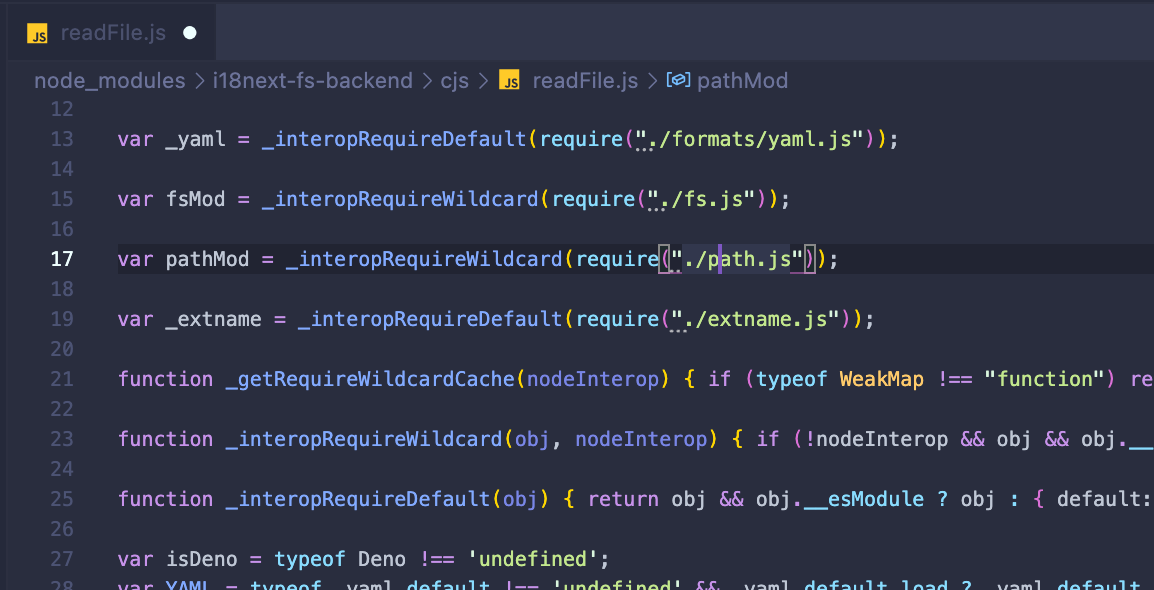Expand chevron after readFile.js breadcrumb

652,81
